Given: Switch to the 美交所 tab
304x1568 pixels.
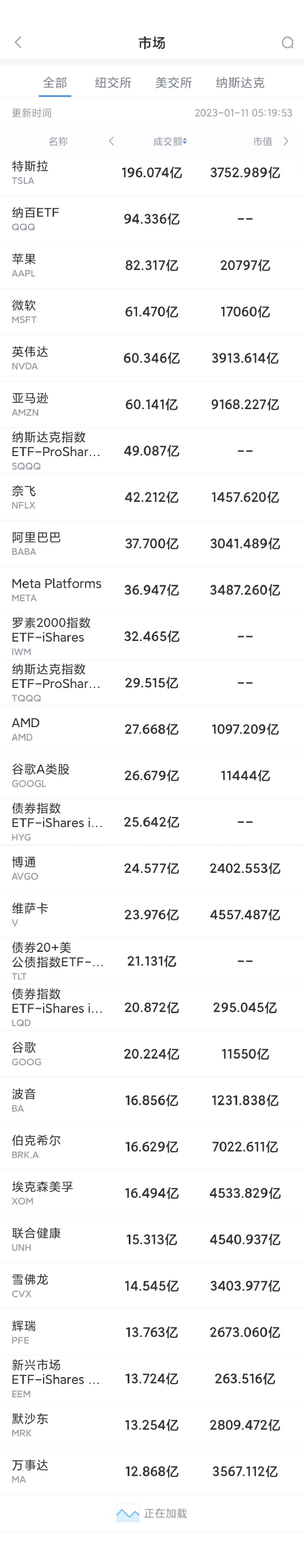Looking at the screenshot, I should (x=174, y=82).
